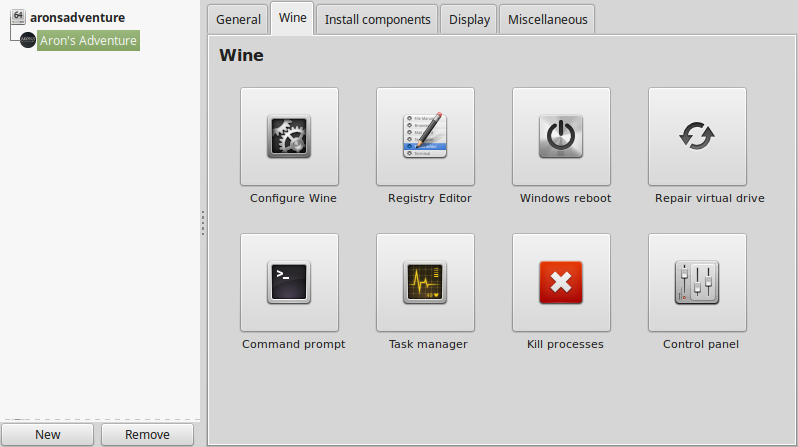Open the Install components tab

point(378,19)
